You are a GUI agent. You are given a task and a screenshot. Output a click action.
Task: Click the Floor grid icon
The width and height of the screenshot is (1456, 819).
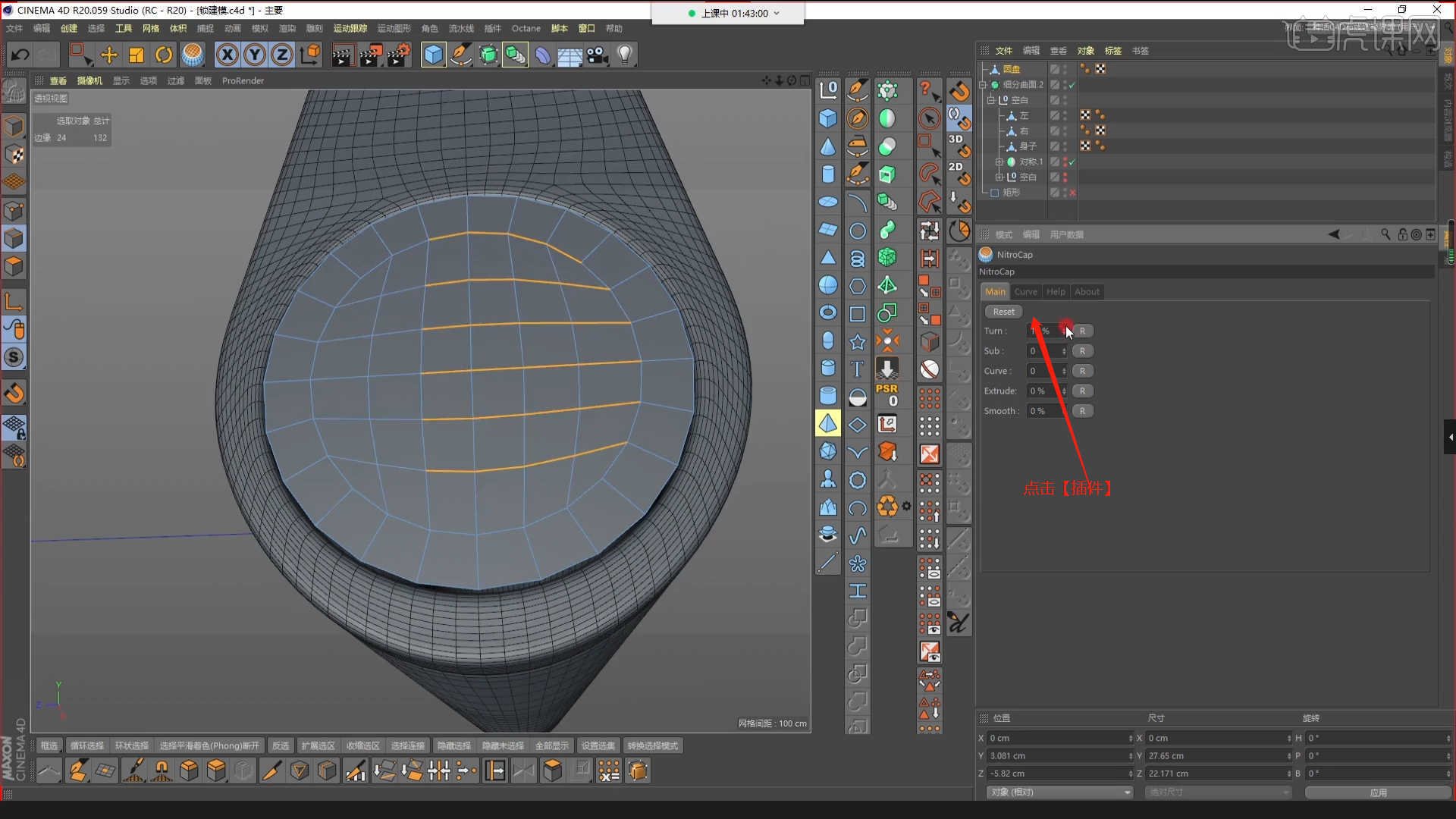pyautogui.click(x=570, y=55)
